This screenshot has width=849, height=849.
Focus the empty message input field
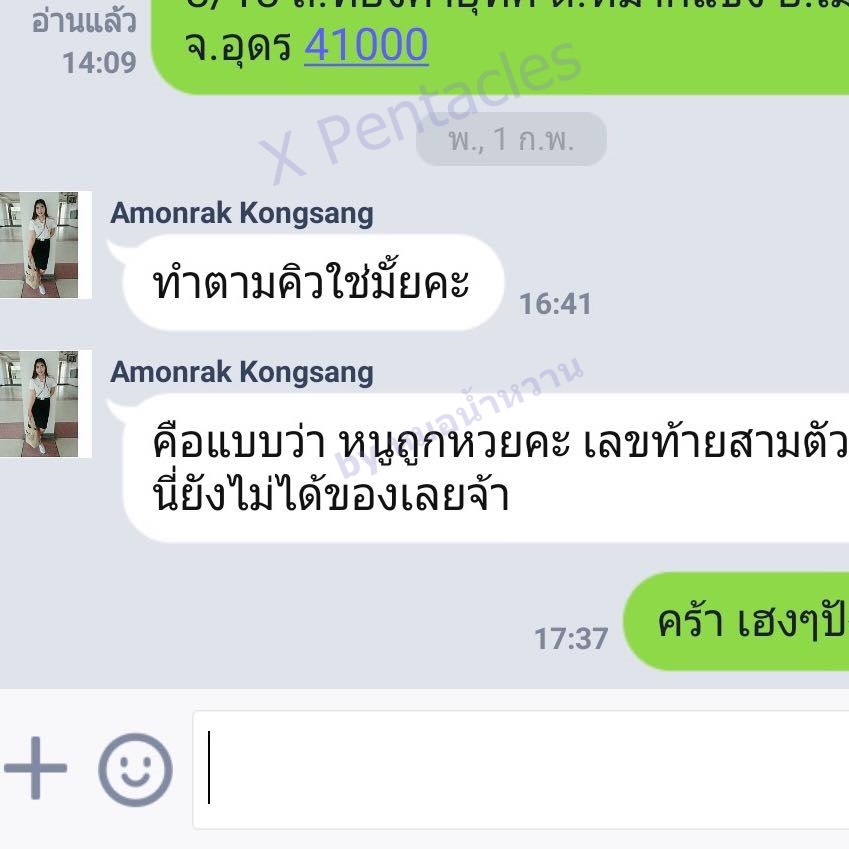click(x=521, y=770)
